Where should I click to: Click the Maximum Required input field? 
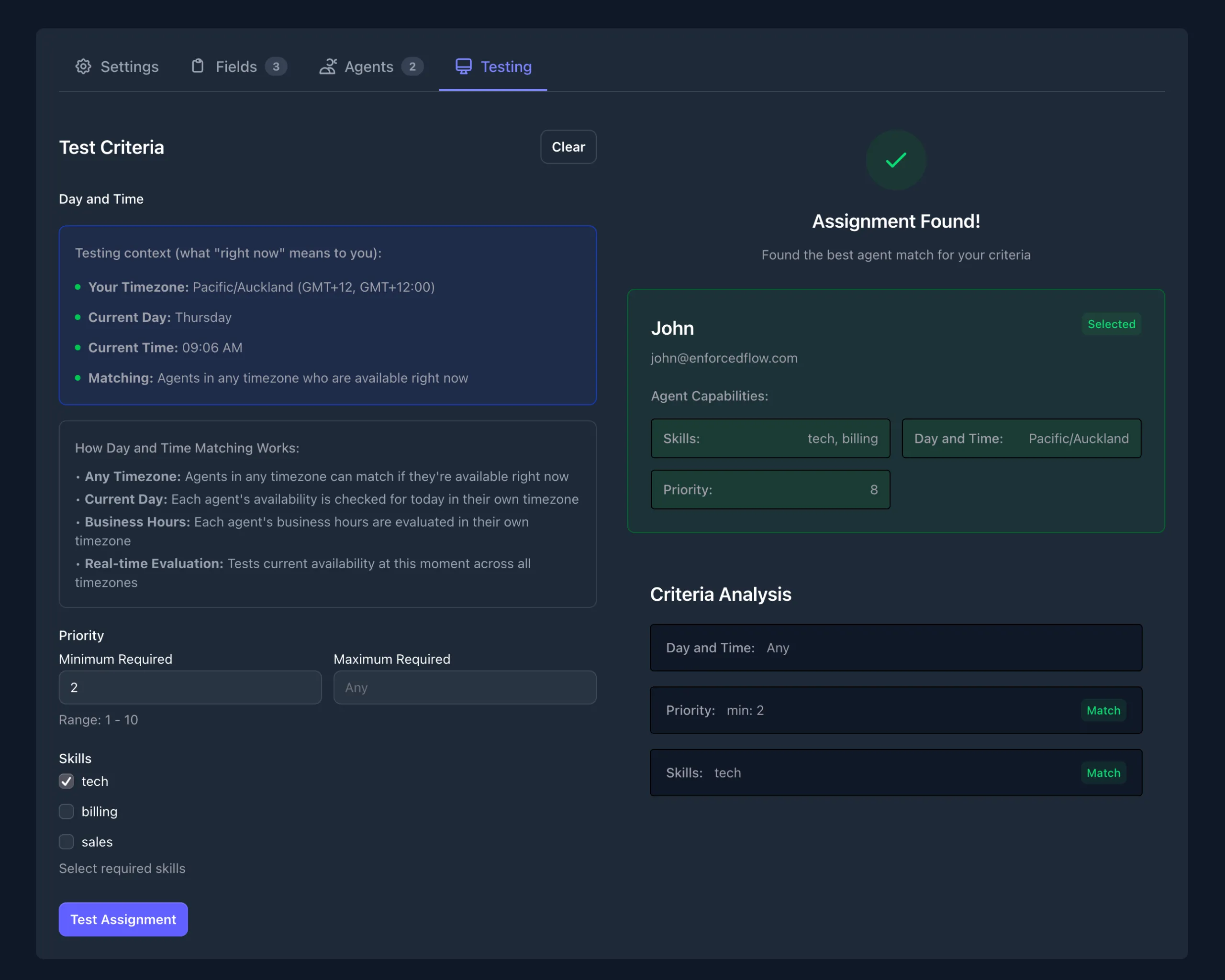(464, 688)
